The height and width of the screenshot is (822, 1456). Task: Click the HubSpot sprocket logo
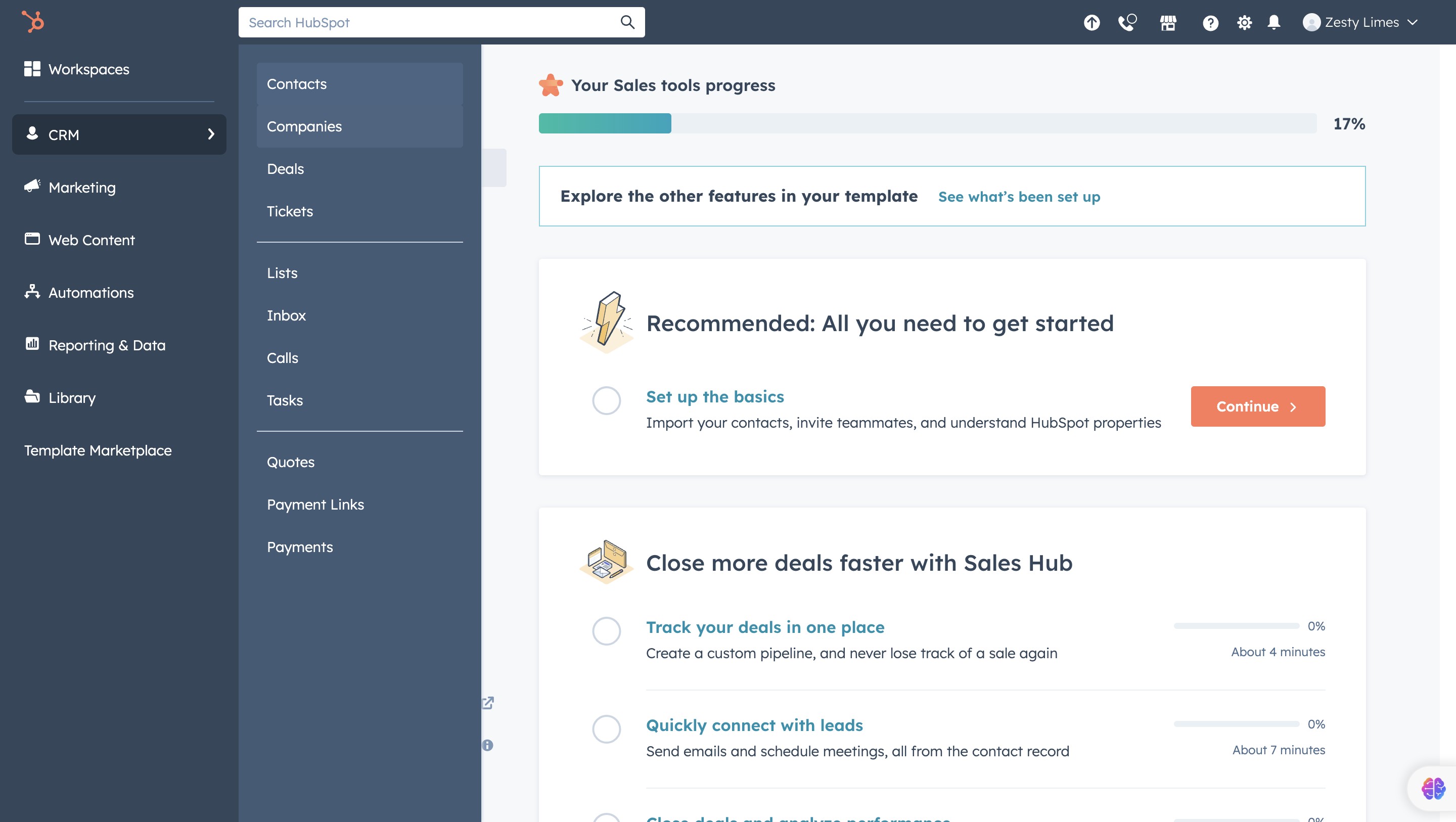(x=33, y=22)
